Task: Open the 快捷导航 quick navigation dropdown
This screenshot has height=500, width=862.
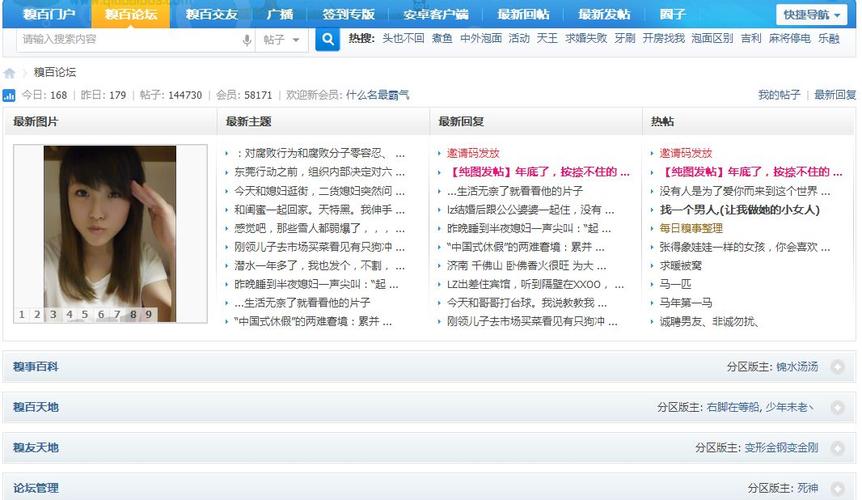Action: point(811,15)
